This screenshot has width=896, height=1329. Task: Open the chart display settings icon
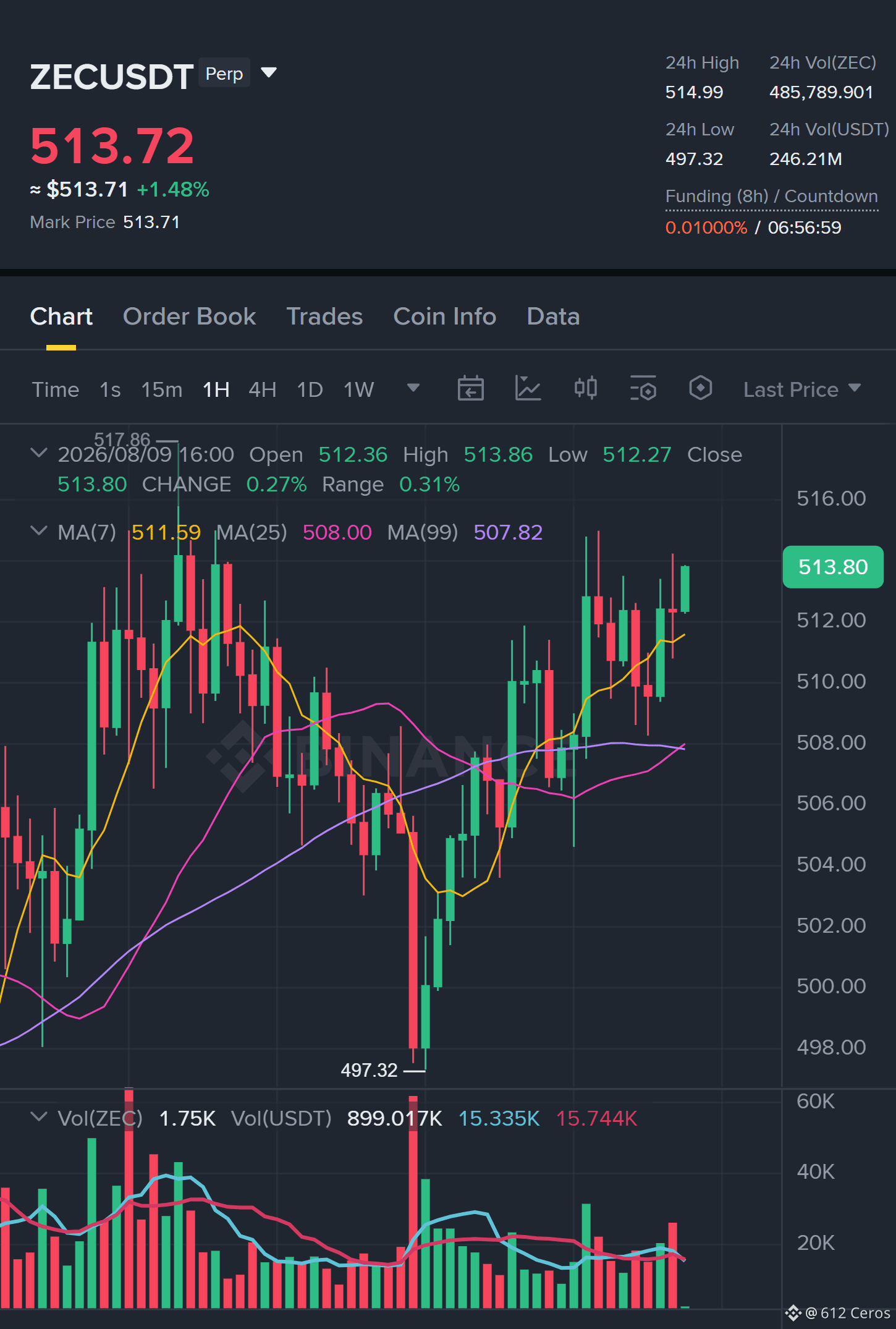click(643, 389)
